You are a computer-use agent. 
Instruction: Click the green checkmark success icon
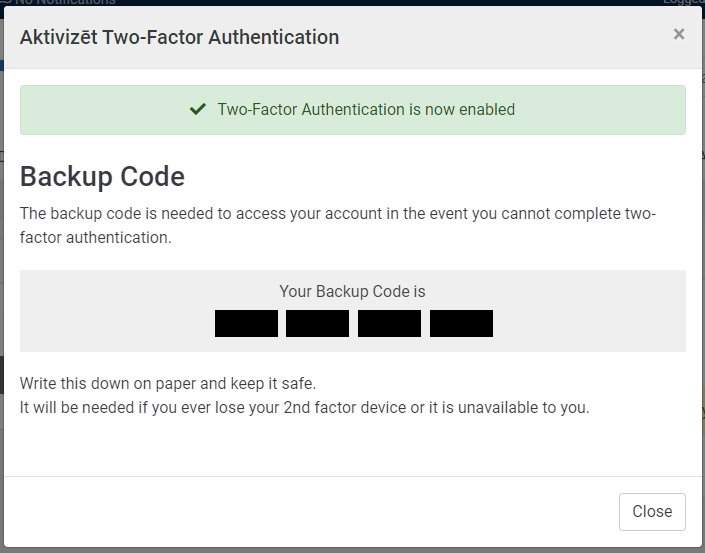tap(198, 109)
